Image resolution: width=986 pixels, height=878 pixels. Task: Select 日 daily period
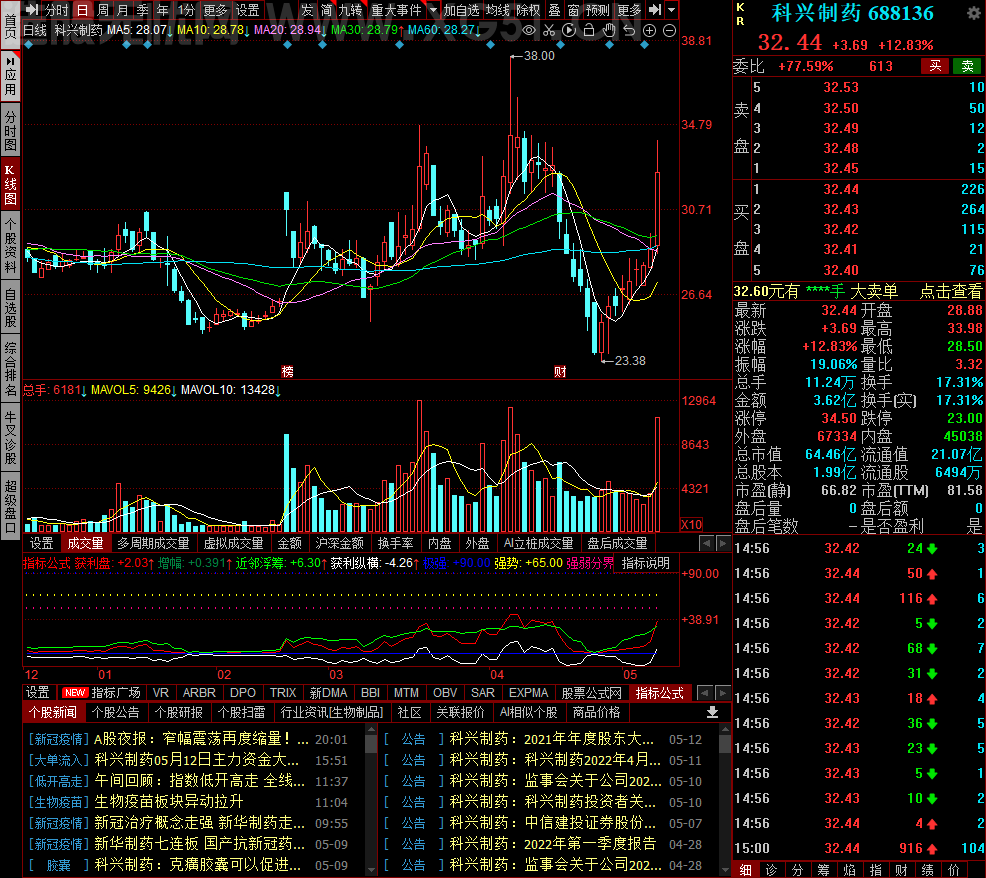(82, 10)
